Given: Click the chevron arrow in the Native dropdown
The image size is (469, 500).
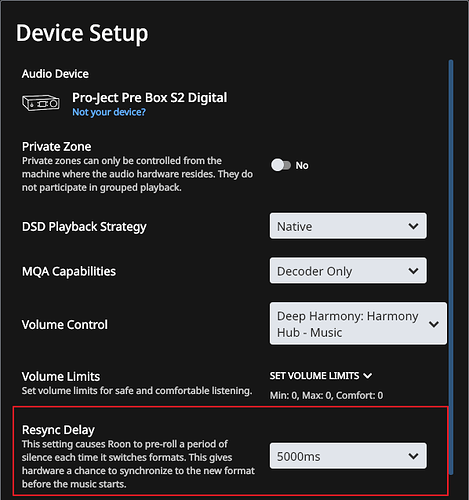Looking at the screenshot, I should tap(413, 226).
